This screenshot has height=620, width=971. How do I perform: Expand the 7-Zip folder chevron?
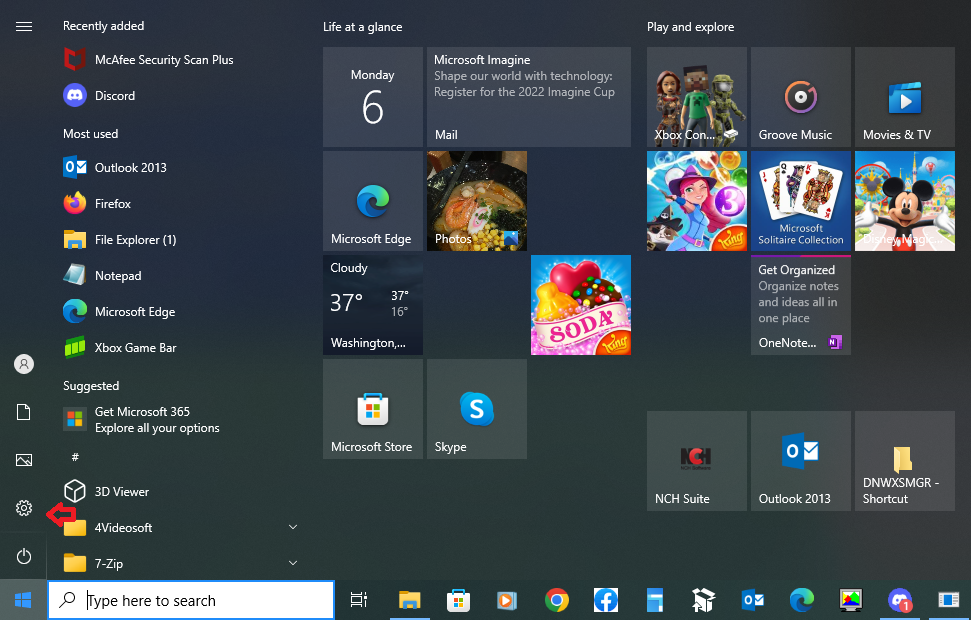pos(293,563)
